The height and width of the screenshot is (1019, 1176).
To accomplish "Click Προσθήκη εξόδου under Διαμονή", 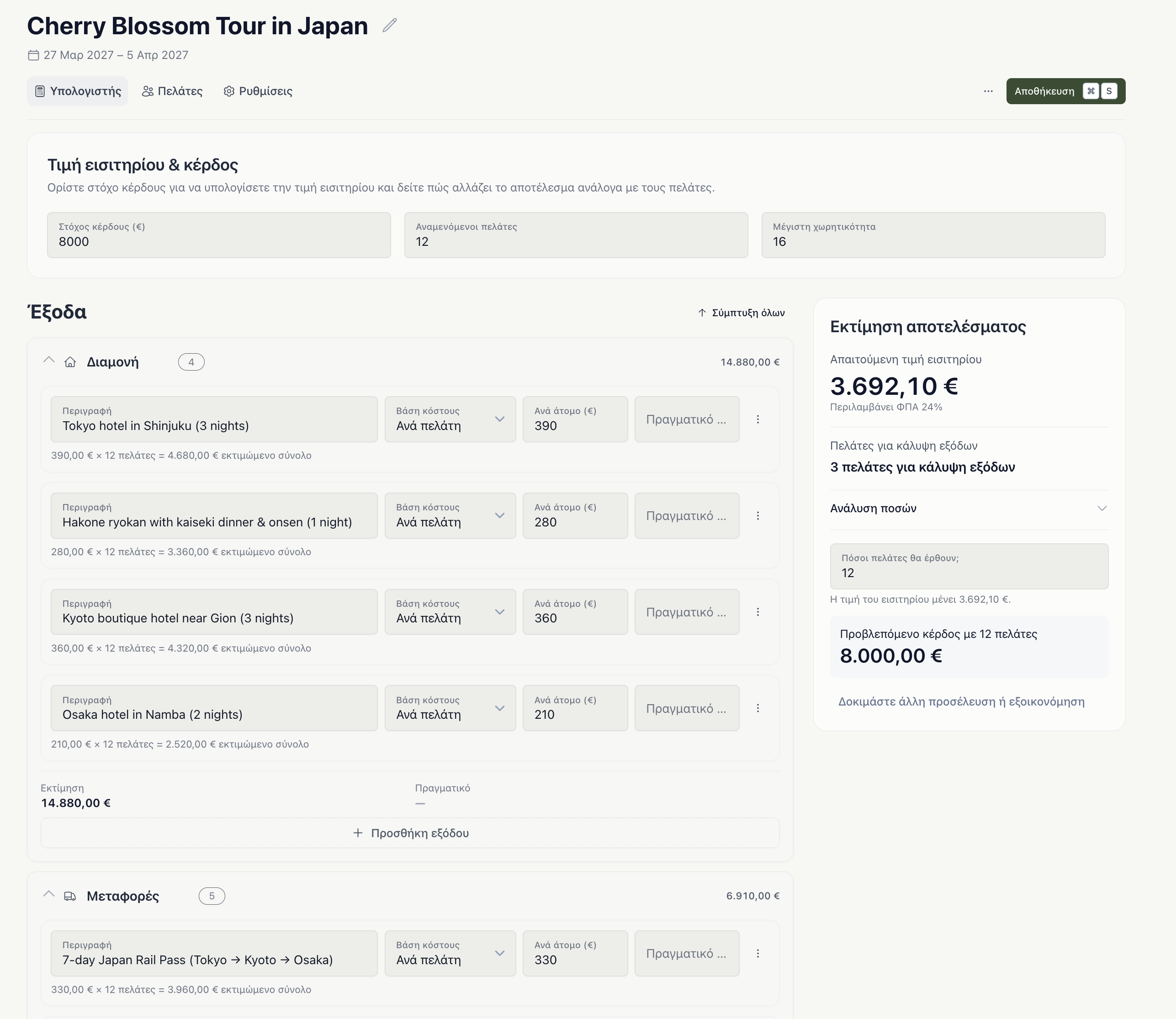I will click(x=410, y=833).
